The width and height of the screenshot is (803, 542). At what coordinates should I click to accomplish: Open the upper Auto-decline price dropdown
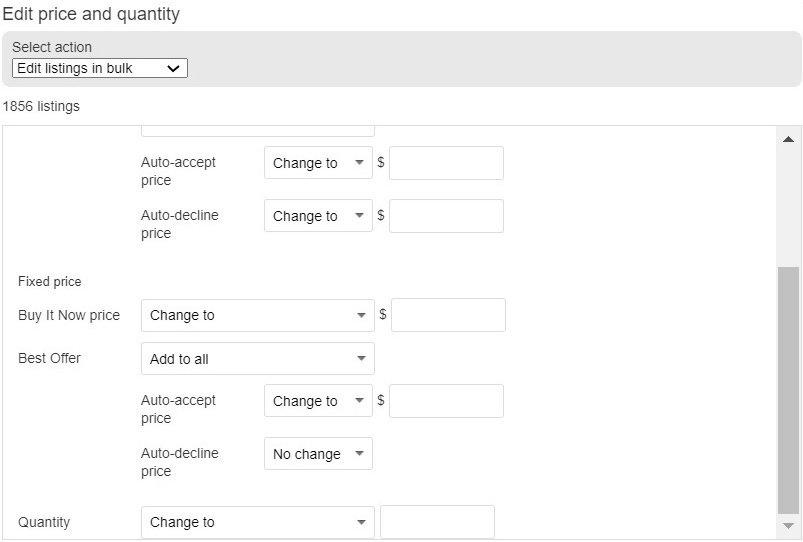[318, 216]
